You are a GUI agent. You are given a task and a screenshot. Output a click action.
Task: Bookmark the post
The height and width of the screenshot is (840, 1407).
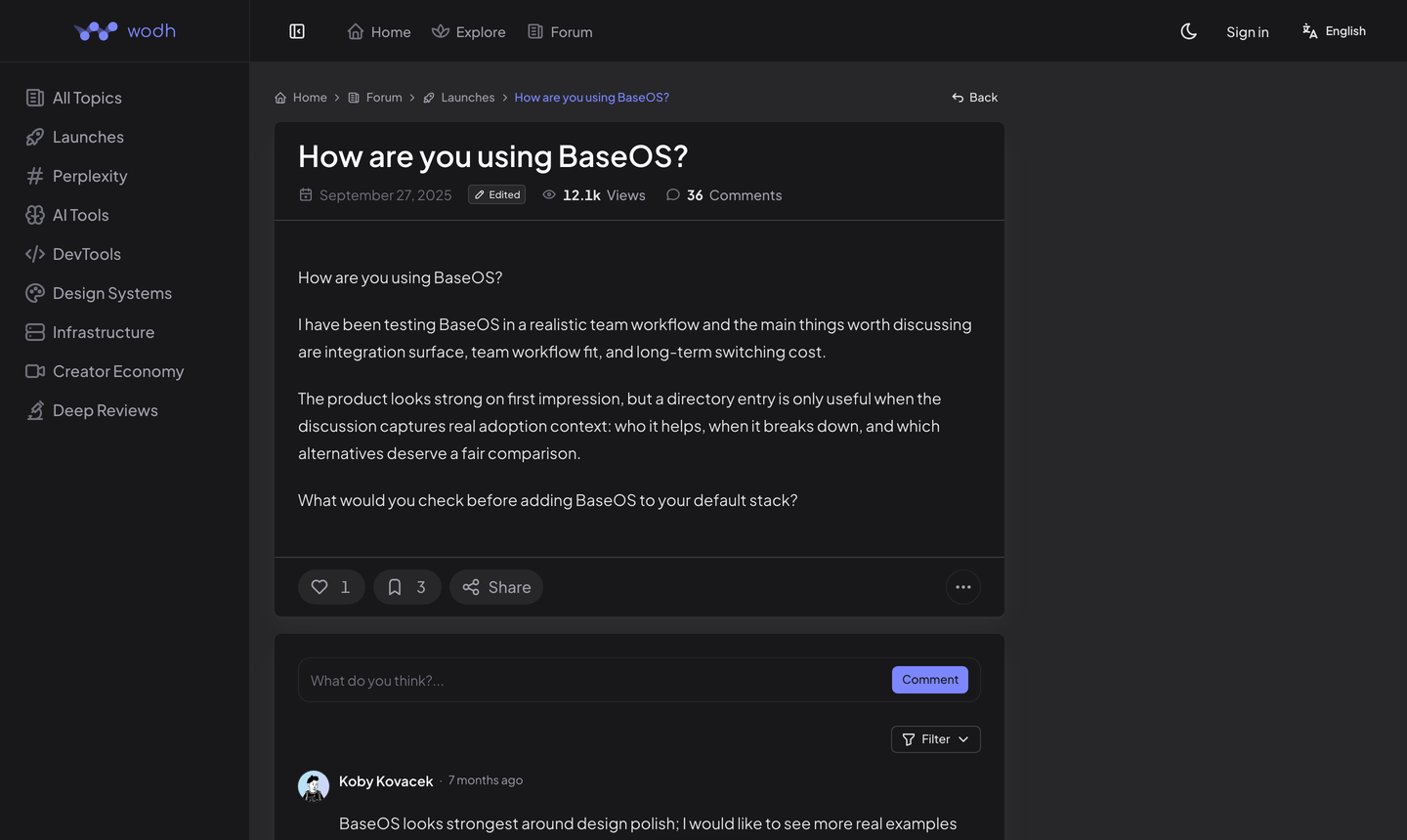coord(407,587)
